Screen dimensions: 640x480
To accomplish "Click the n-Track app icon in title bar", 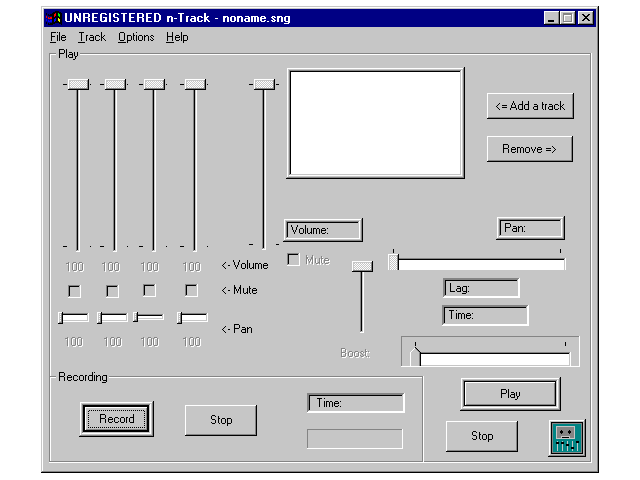I will 53,17.
